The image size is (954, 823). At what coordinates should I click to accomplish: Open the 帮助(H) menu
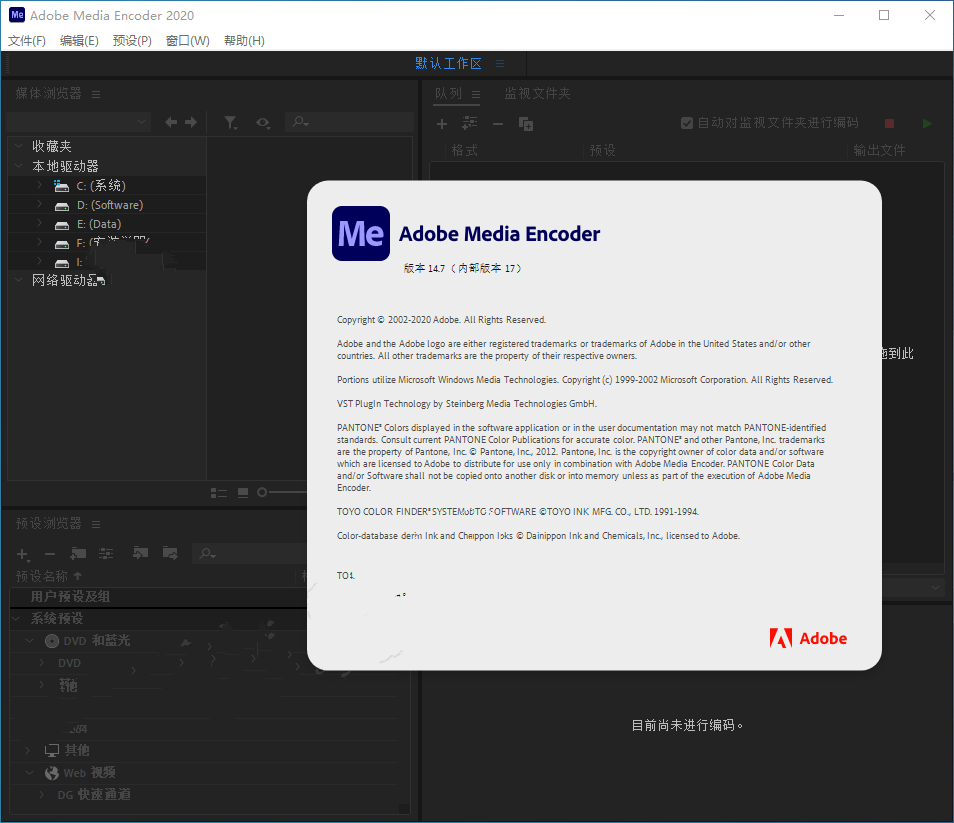[x=244, y=41]
